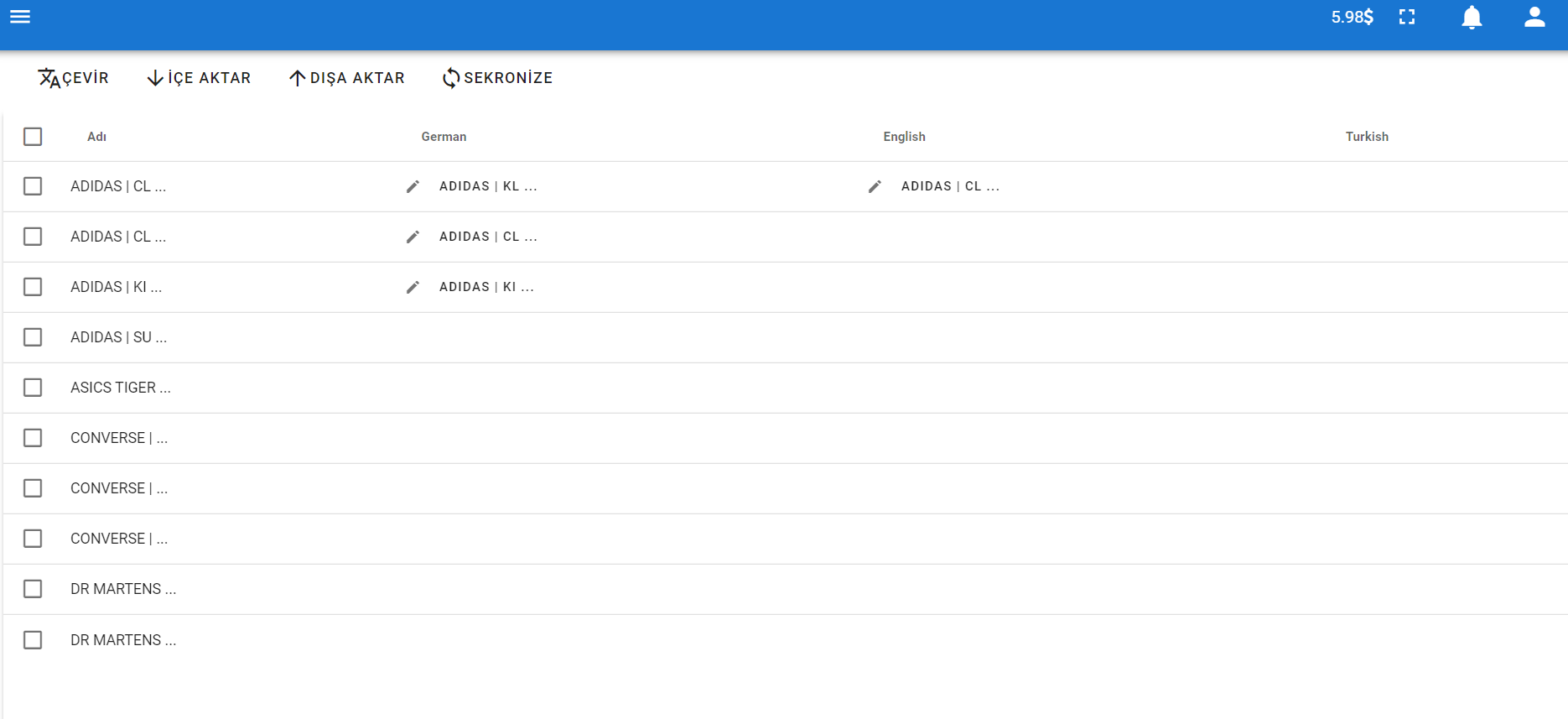Check the last DR MARTENS row
Screen dimensions: 1568x719
tap(33, 640)
